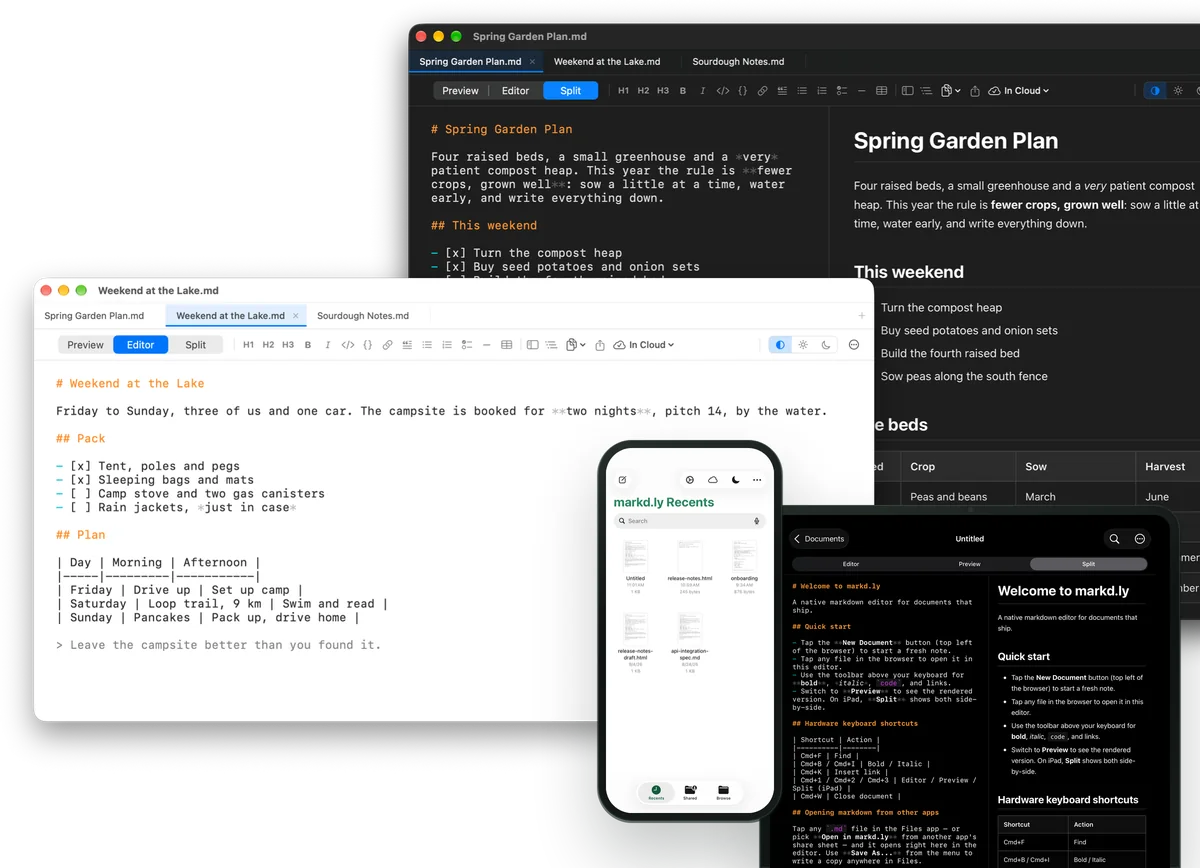The width and height of the screenshot is (1200, 868).
Task: Insert task list in Weekend at the Lake window
Action: [x=467, y=345]
